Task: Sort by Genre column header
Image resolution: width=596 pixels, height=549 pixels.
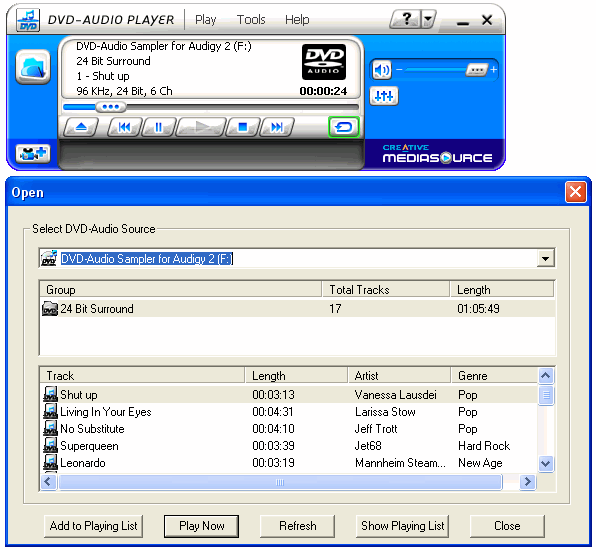Action: [495, 376]
